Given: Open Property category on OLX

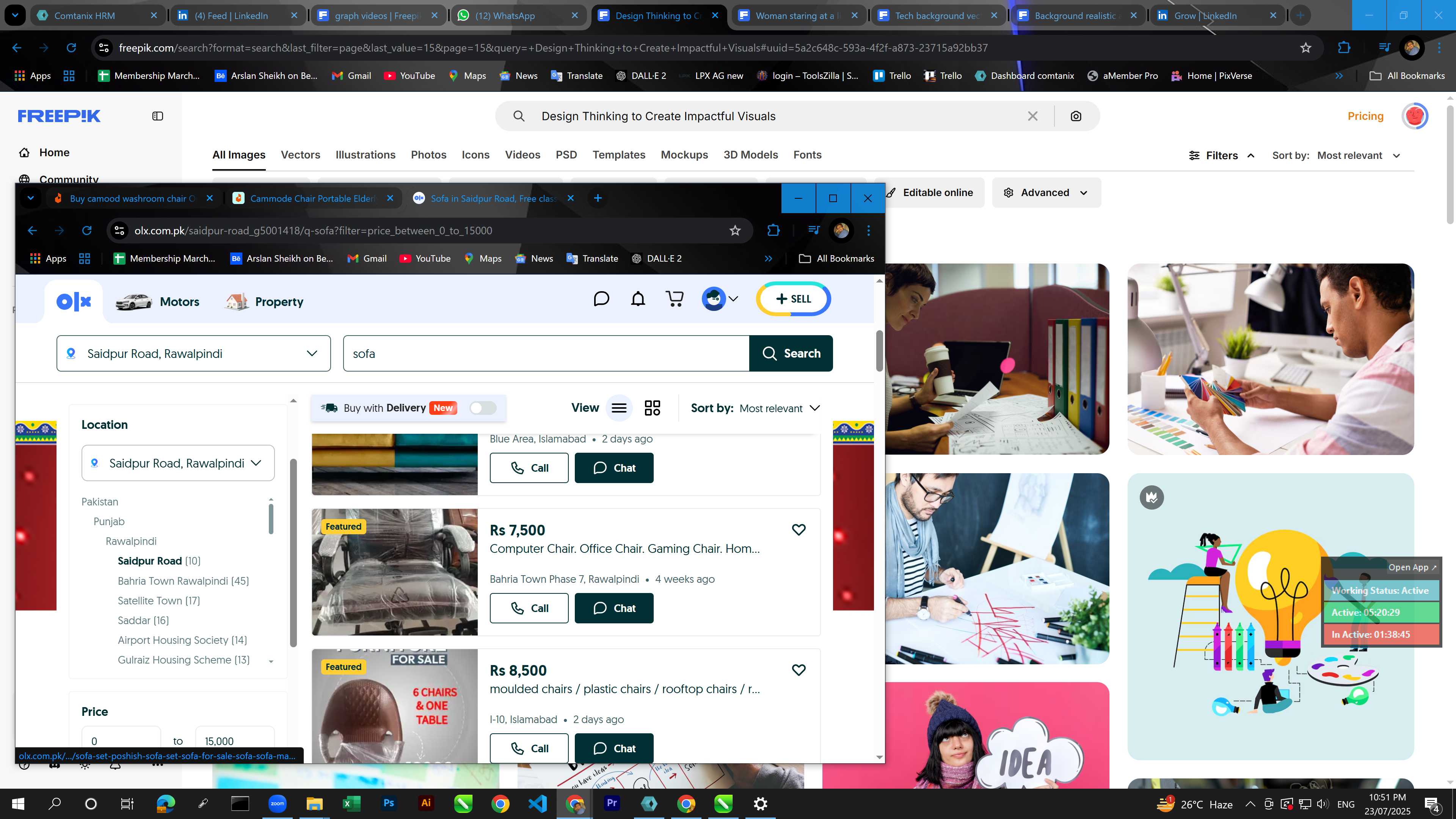Looking at the screenshot, I should click(x=264, y=302).
